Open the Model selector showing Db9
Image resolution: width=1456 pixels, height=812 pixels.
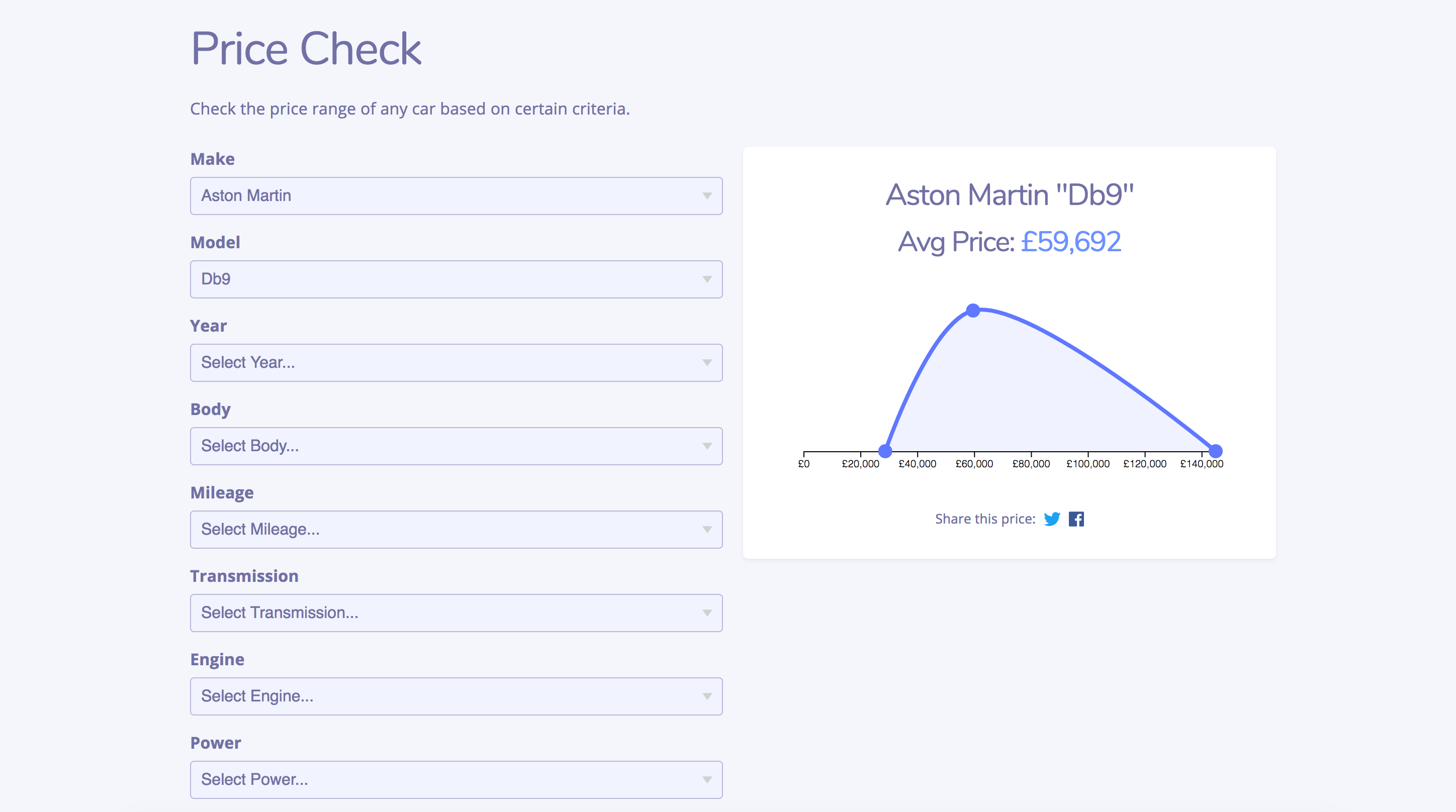click(456, 279)
